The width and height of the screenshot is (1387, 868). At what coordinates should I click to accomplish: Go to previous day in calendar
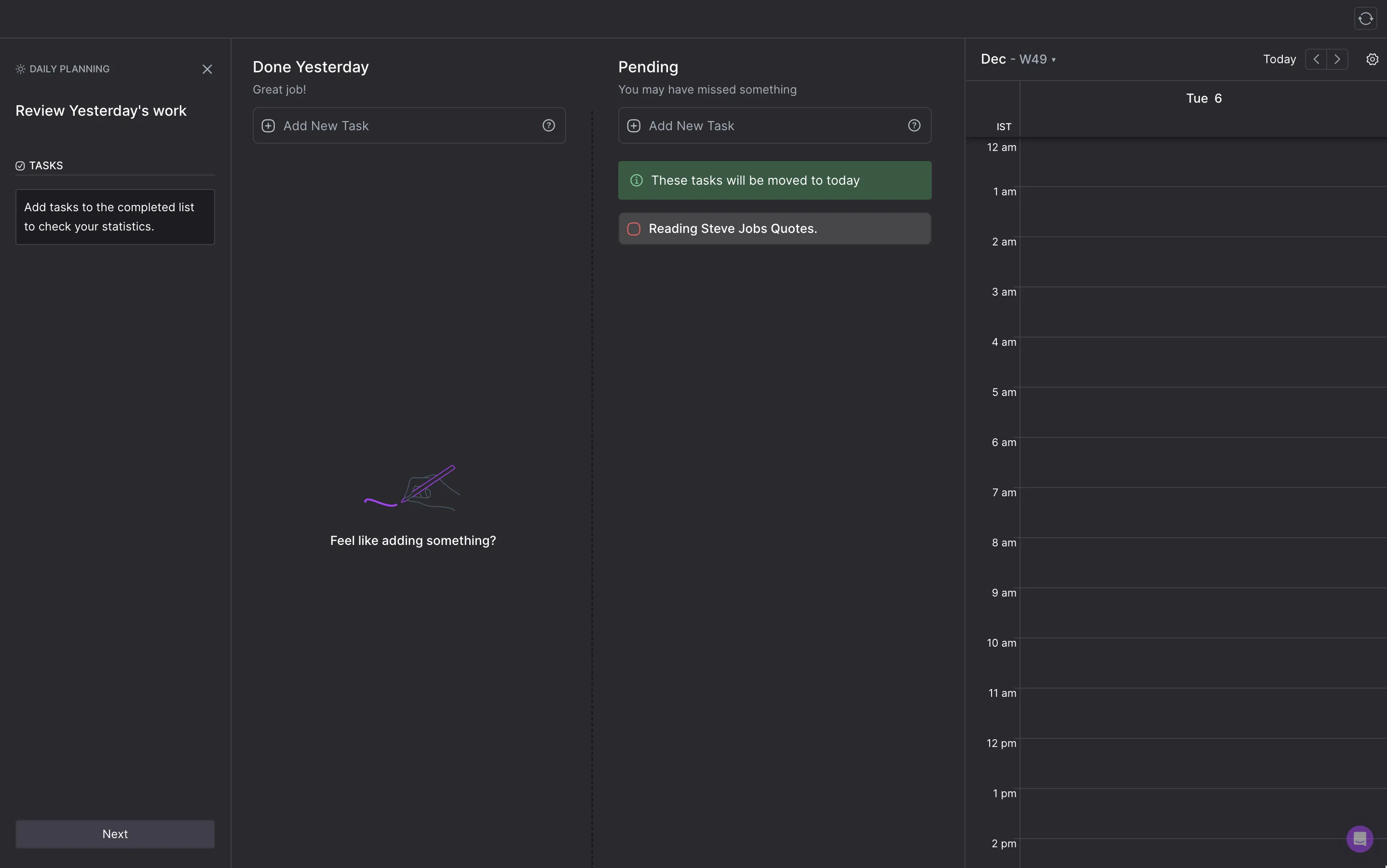(x=1316, y=59)
